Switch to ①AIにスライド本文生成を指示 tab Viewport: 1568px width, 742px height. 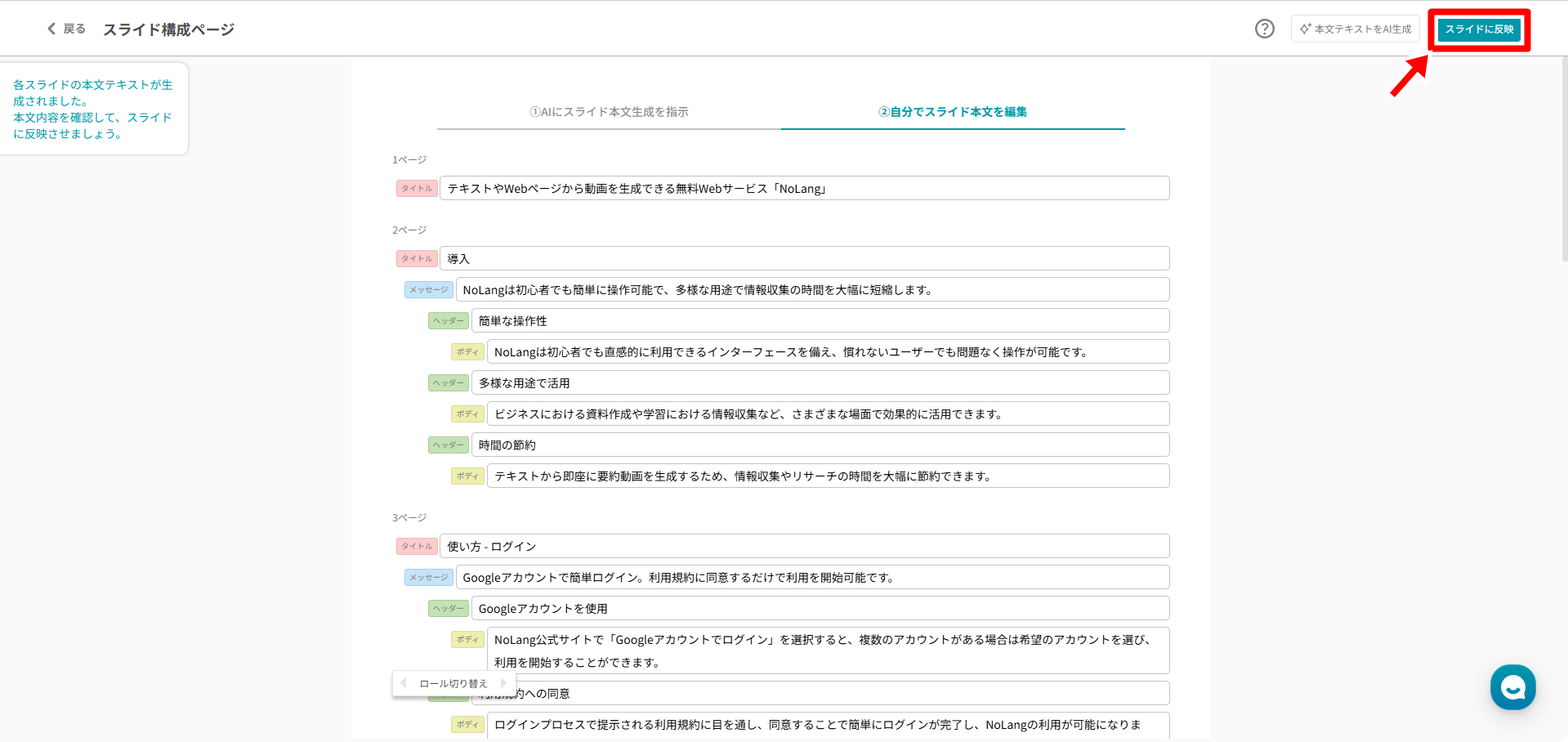click(x=609, y=112)
